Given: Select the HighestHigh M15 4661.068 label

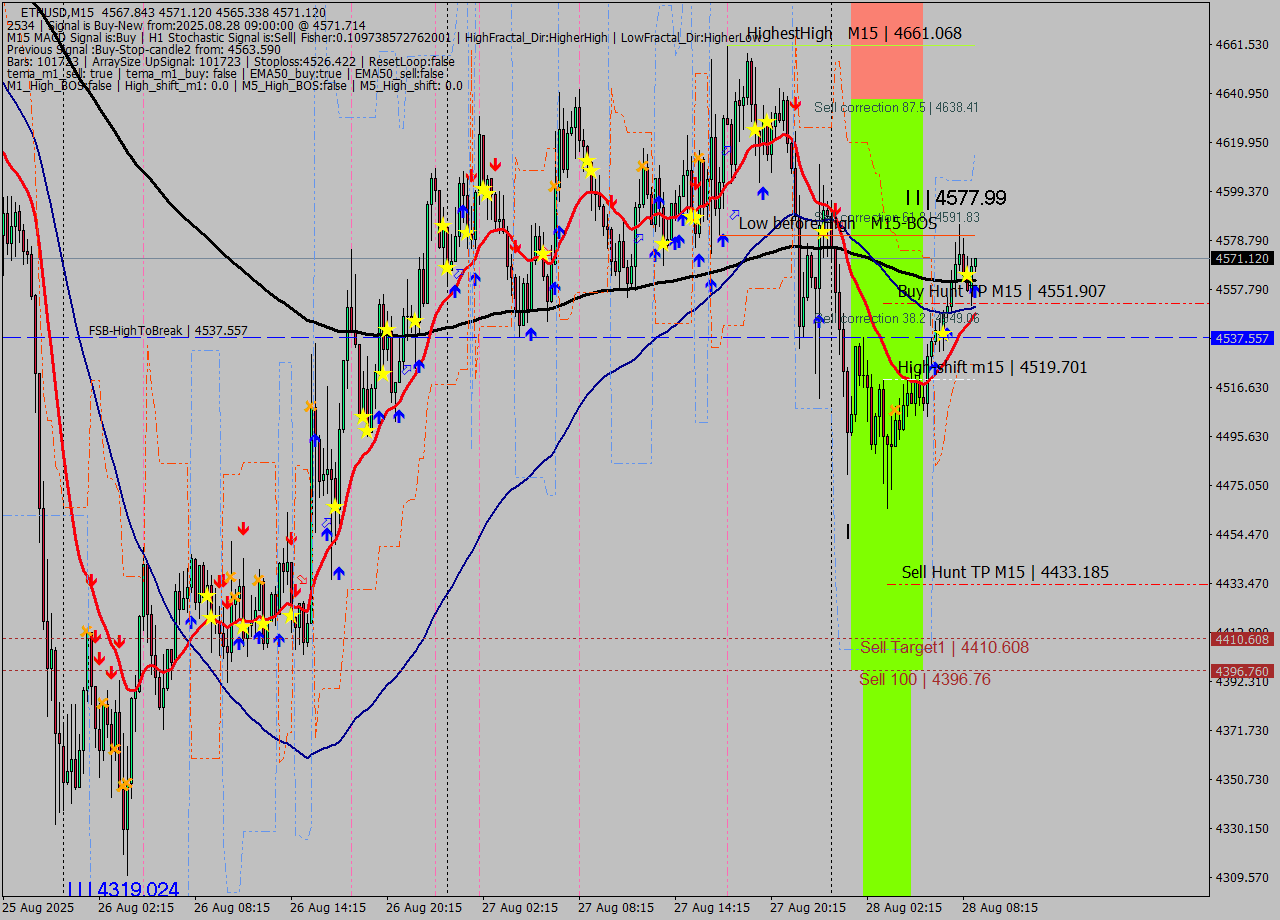Looking at the screenshot, I should coord(854,34).
